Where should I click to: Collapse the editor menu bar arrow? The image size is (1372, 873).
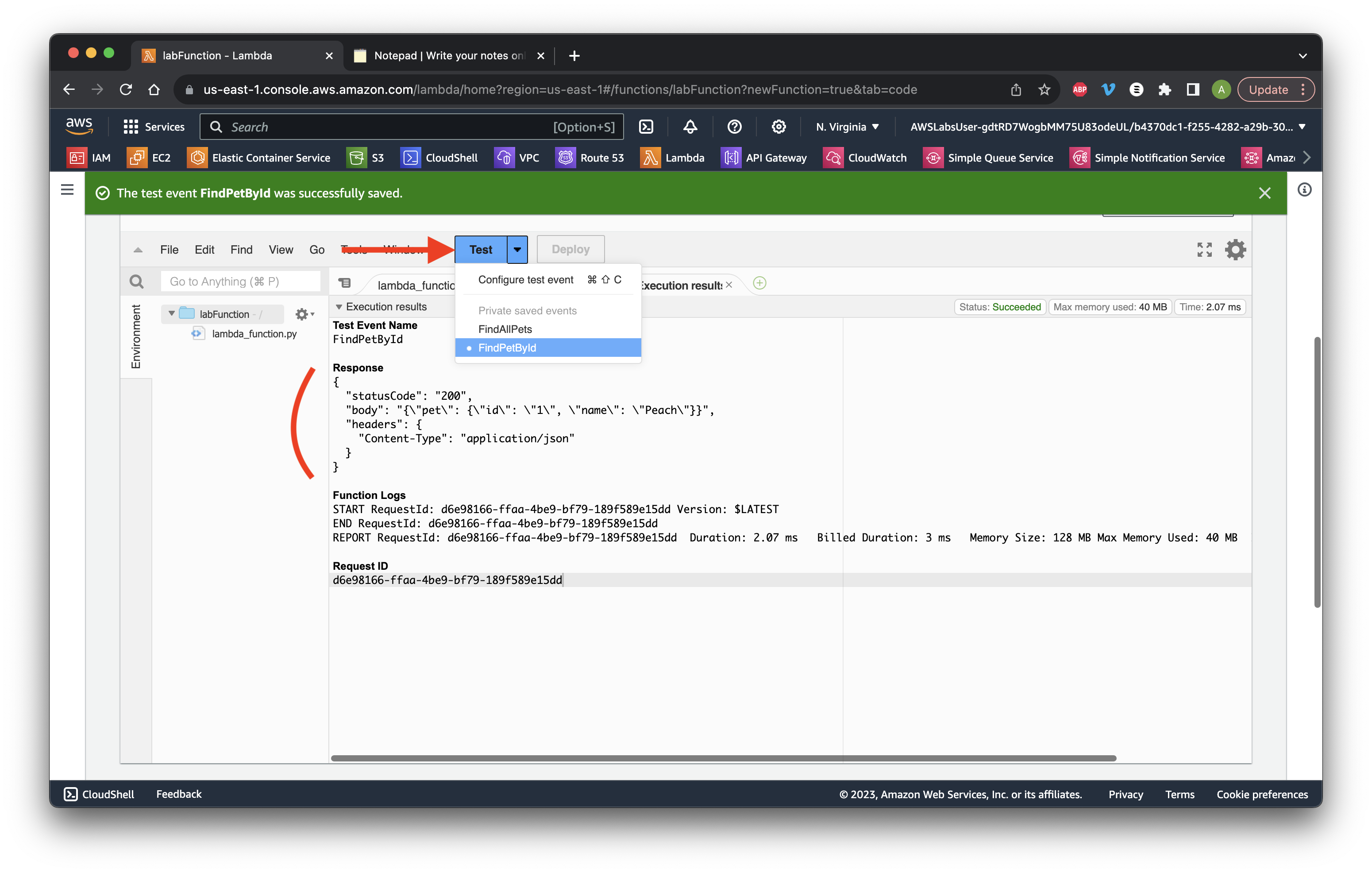138,250
